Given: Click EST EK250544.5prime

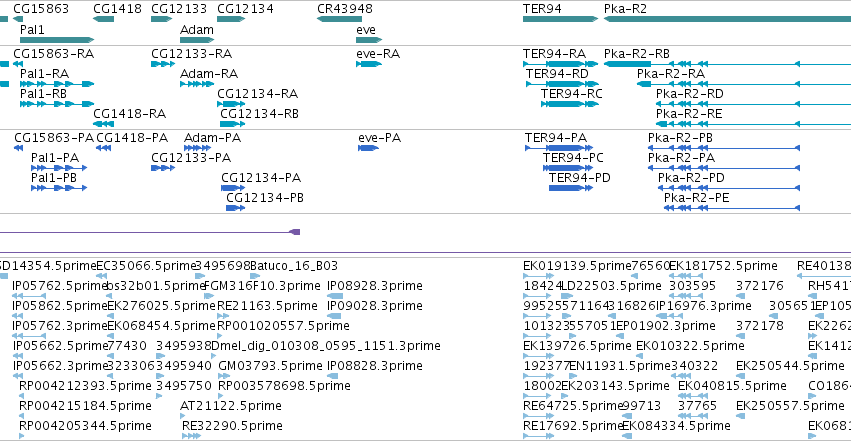Looking at the screenshot, I should (790, 366).
